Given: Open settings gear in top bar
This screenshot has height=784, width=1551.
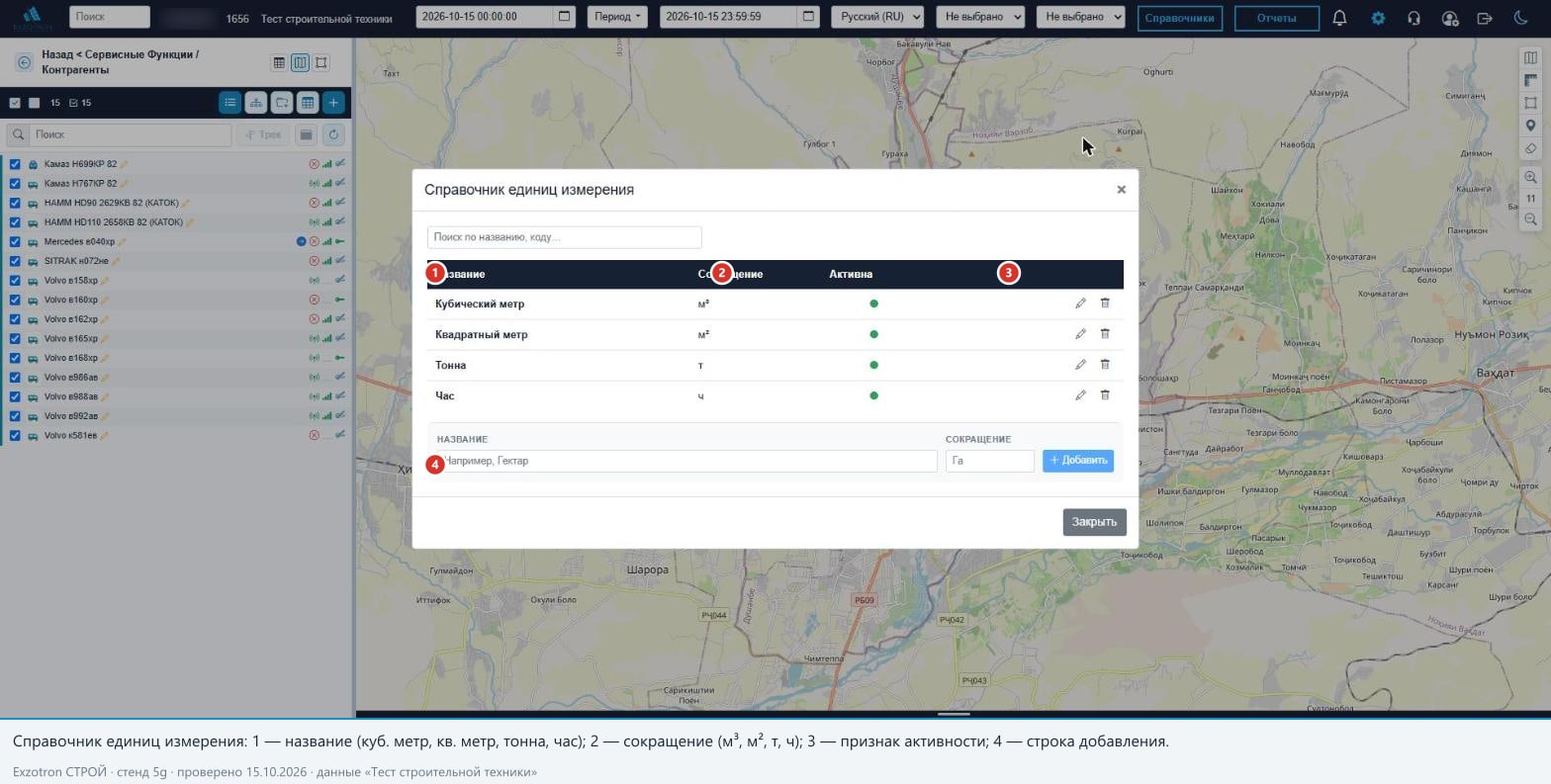Looking at the screenshot, I should [1378, 18].
